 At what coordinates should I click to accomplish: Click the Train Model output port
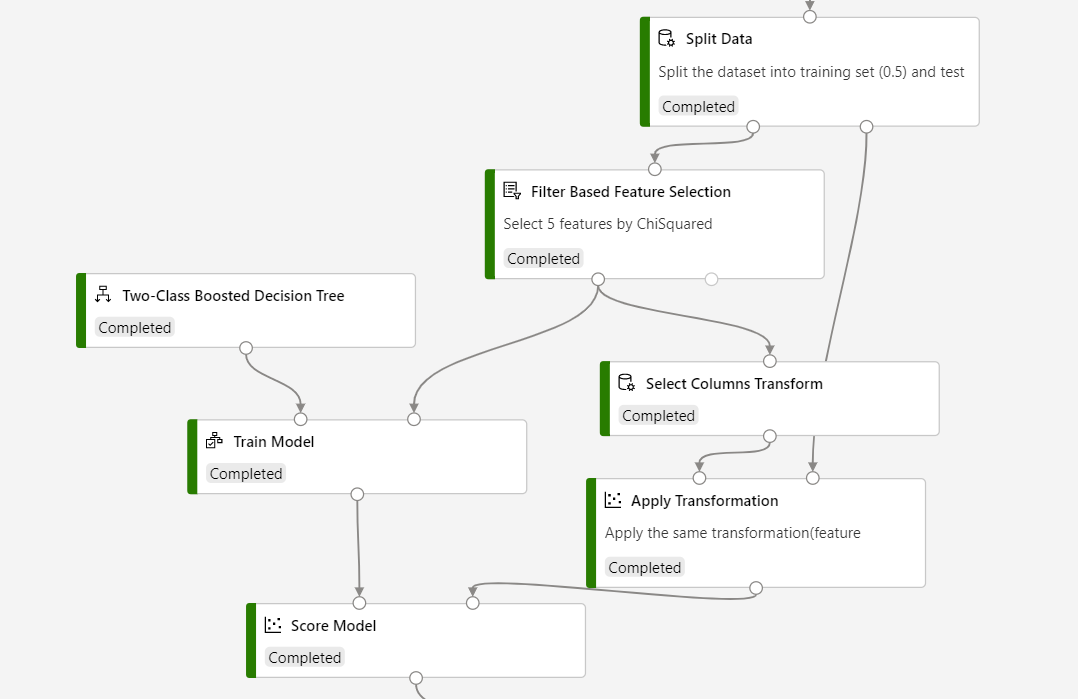tap(357, 493)
